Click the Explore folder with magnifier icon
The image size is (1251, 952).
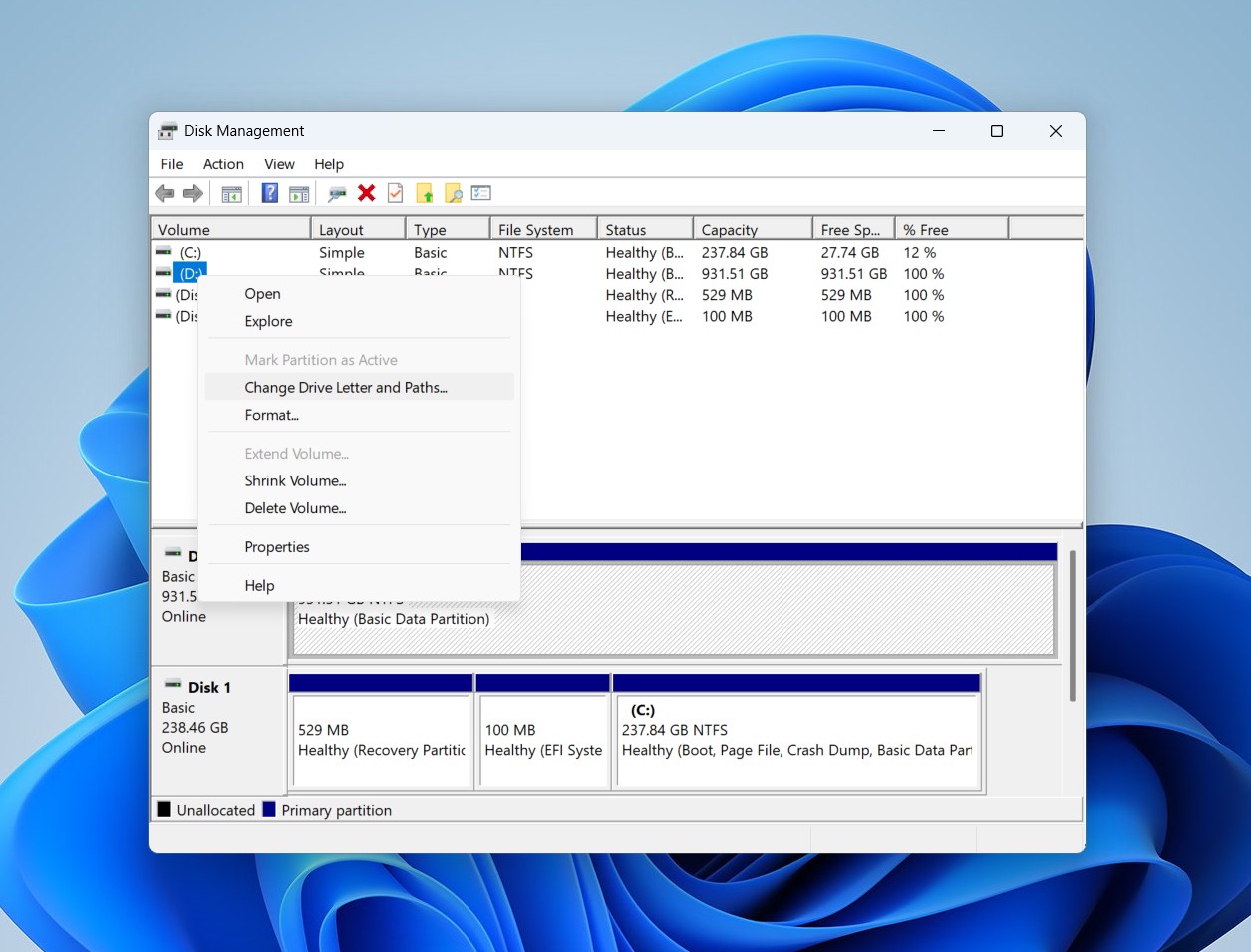coord(454,193)
